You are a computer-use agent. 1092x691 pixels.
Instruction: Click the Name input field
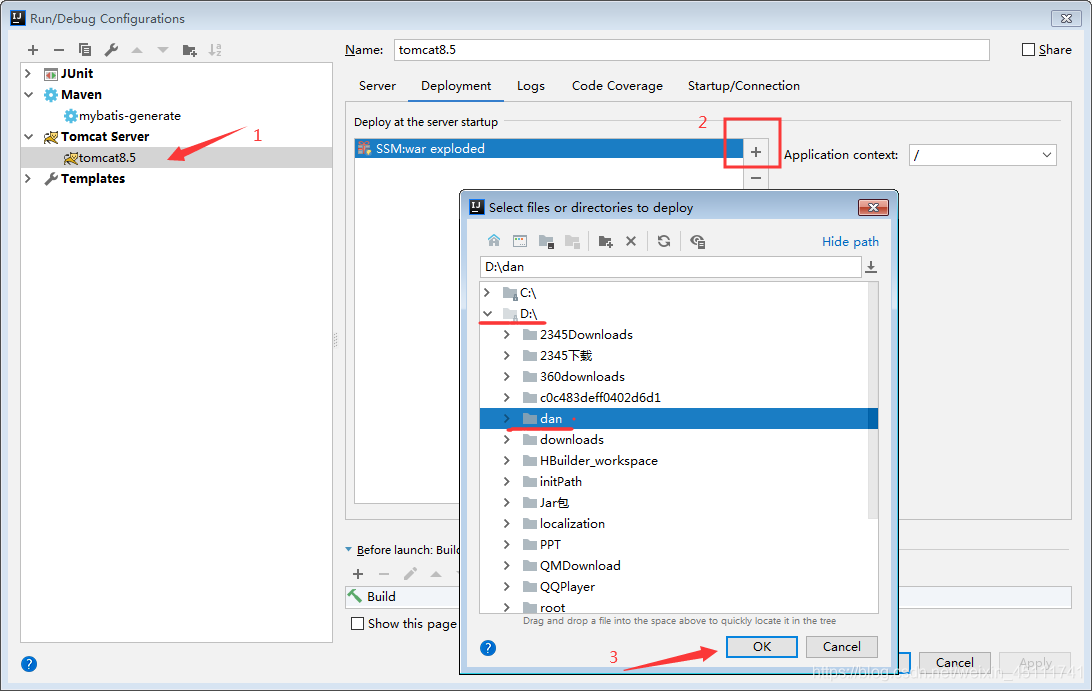[692, 49]
